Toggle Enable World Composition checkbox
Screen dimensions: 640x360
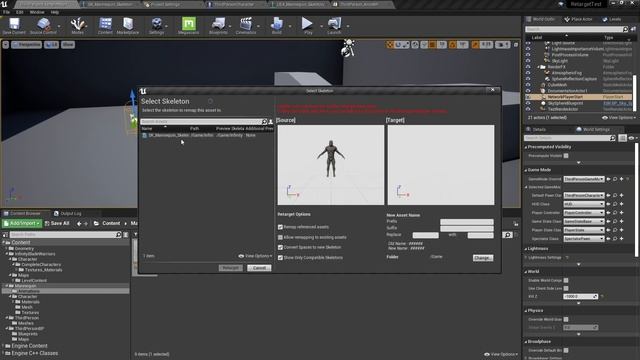[x=566, y=280]
